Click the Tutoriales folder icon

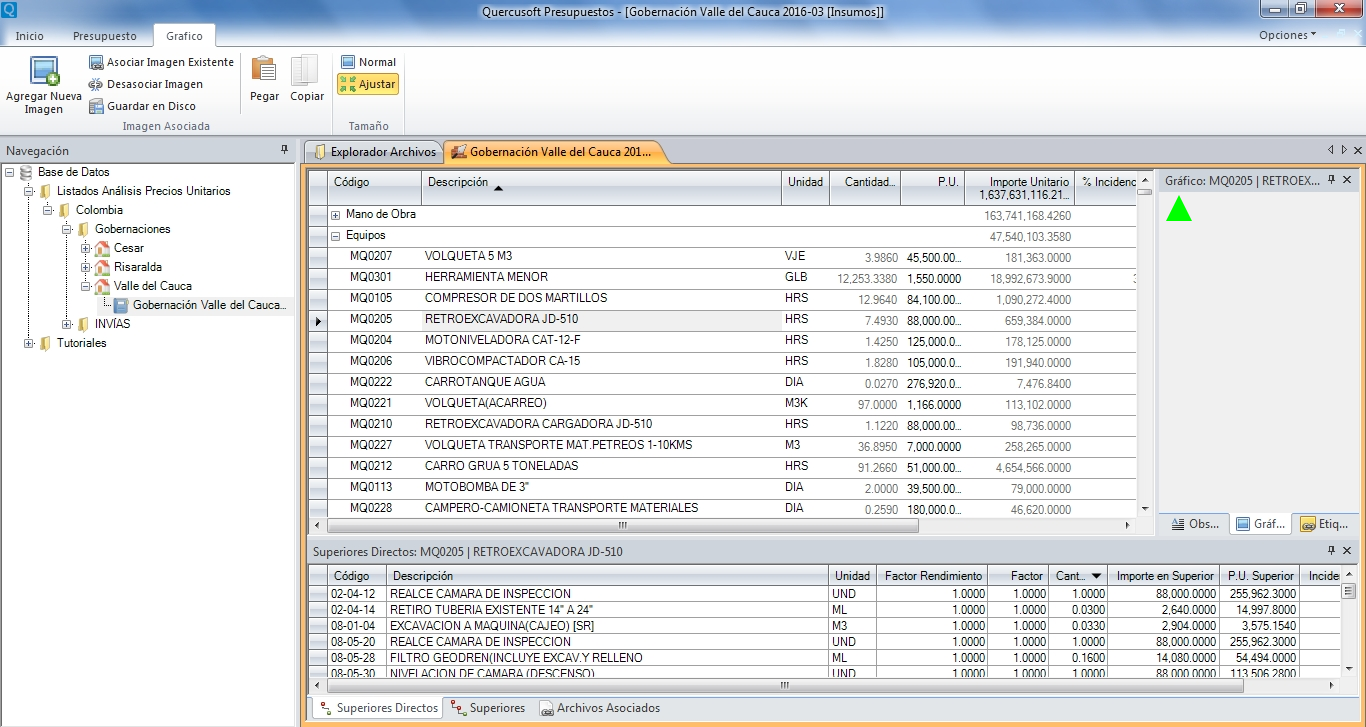click(45, 343)
